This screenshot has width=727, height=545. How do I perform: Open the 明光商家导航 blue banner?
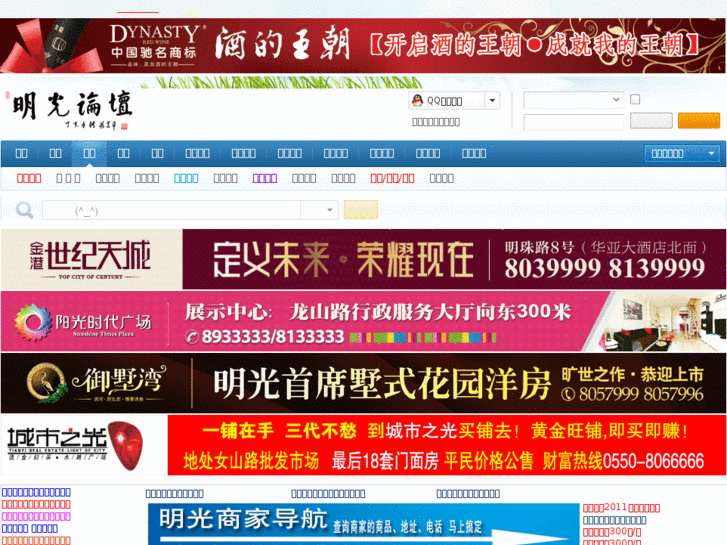pos(363,524)
